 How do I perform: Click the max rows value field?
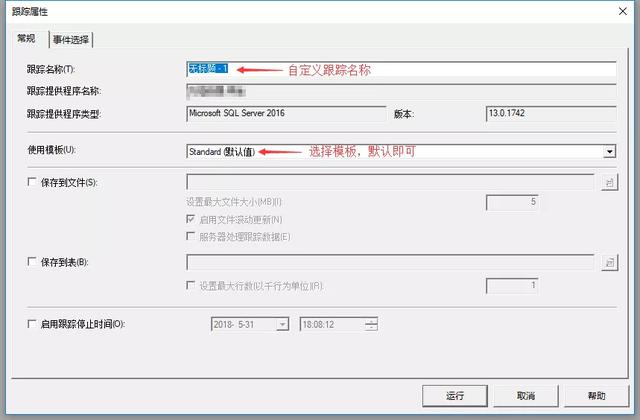tap(512, 286)
